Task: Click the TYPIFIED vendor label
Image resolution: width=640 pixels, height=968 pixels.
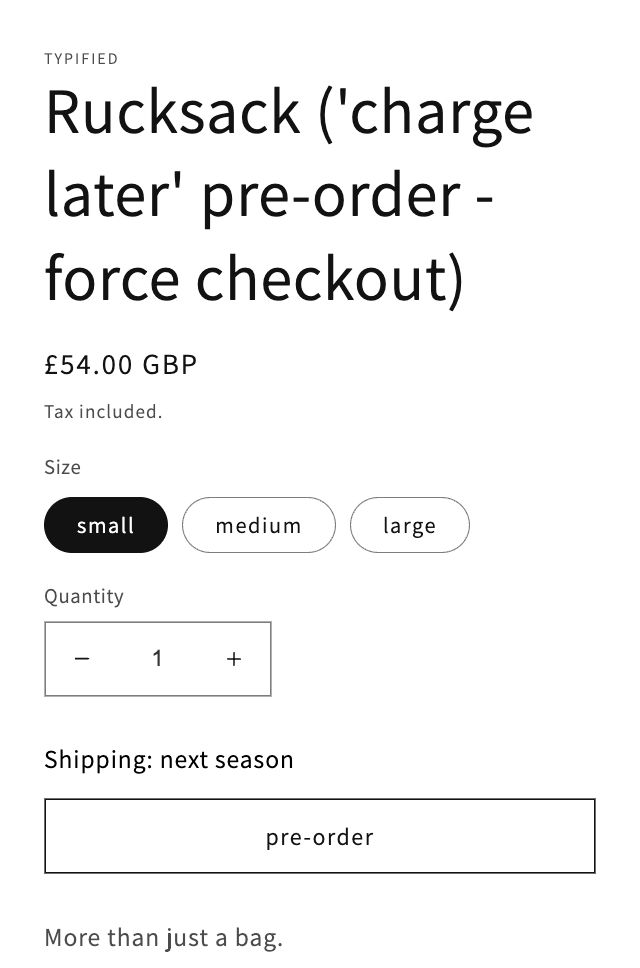Action: [x=81, y=59]
